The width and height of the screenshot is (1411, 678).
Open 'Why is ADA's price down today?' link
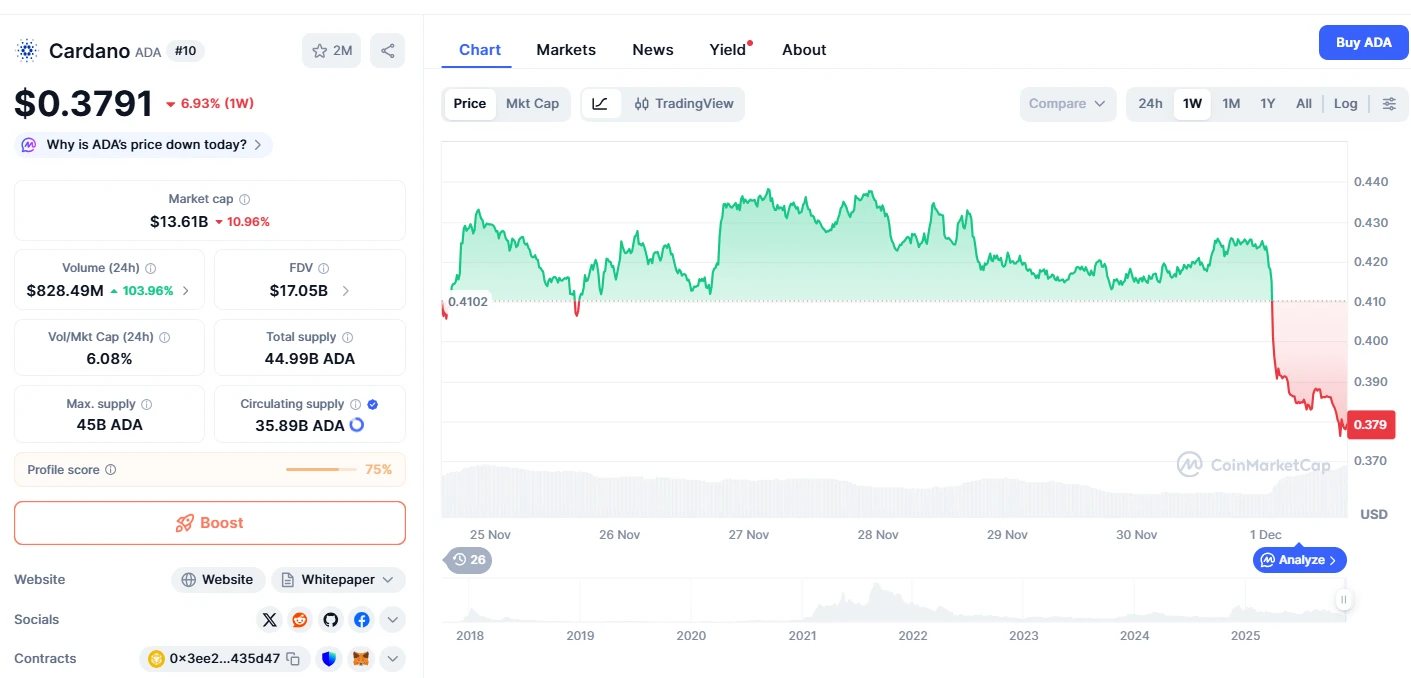[x=146, y=145]
